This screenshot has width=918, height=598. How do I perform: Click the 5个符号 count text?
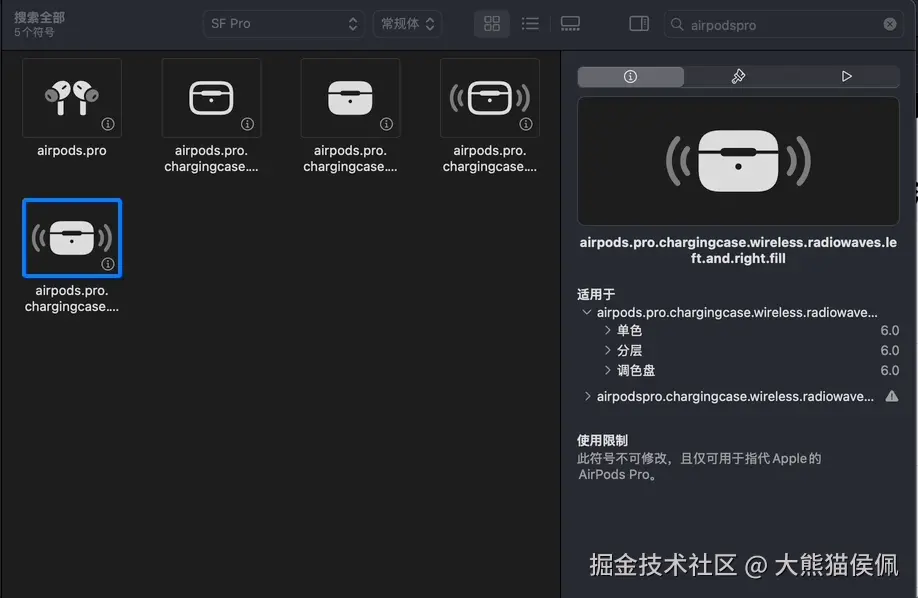pos(35,32)
